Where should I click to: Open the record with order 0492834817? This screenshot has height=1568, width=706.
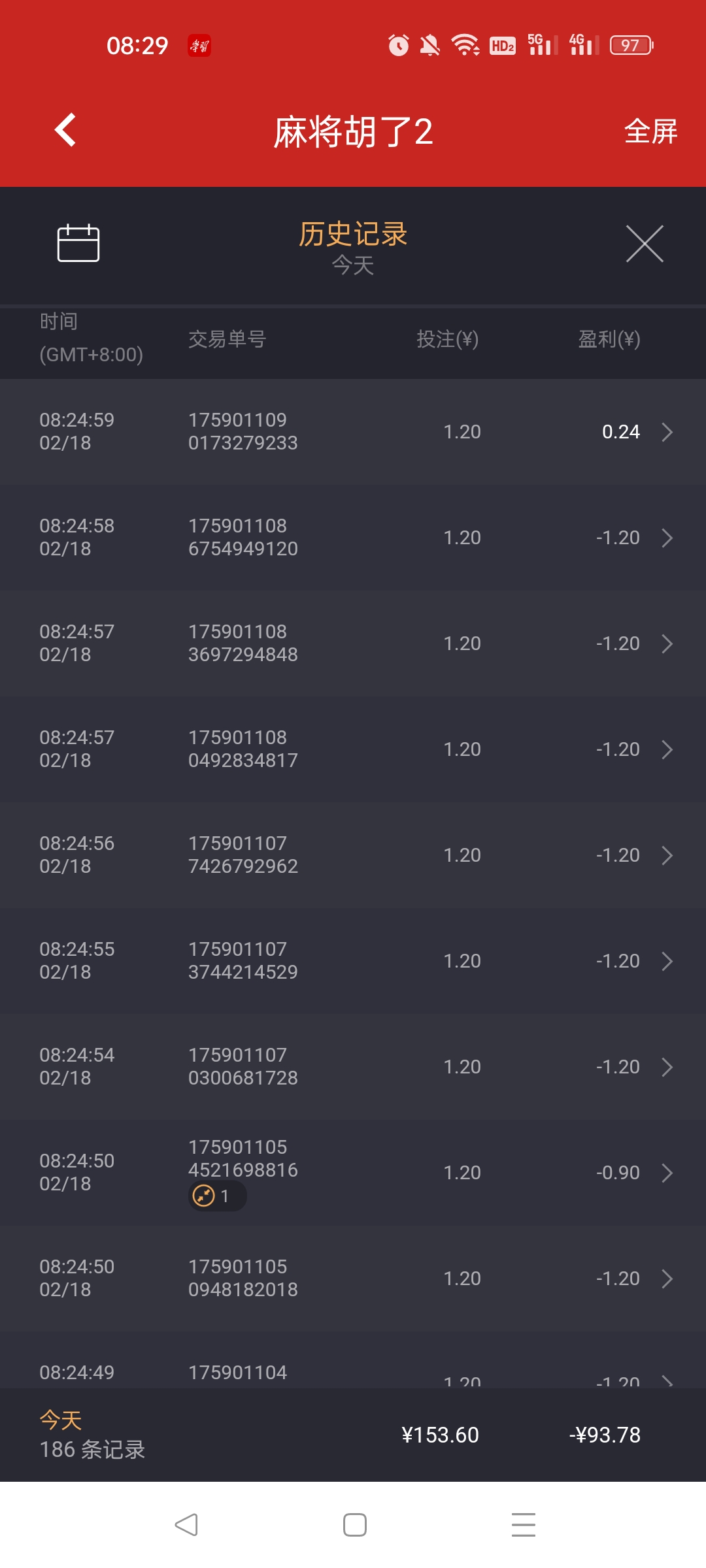pyautogui.click(x=353, y=749)
